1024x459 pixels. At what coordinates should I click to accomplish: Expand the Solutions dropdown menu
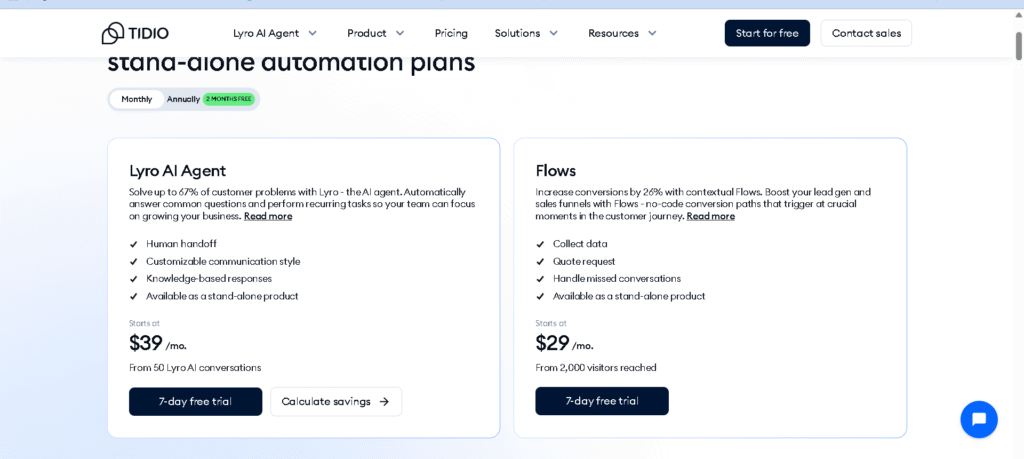526,33
